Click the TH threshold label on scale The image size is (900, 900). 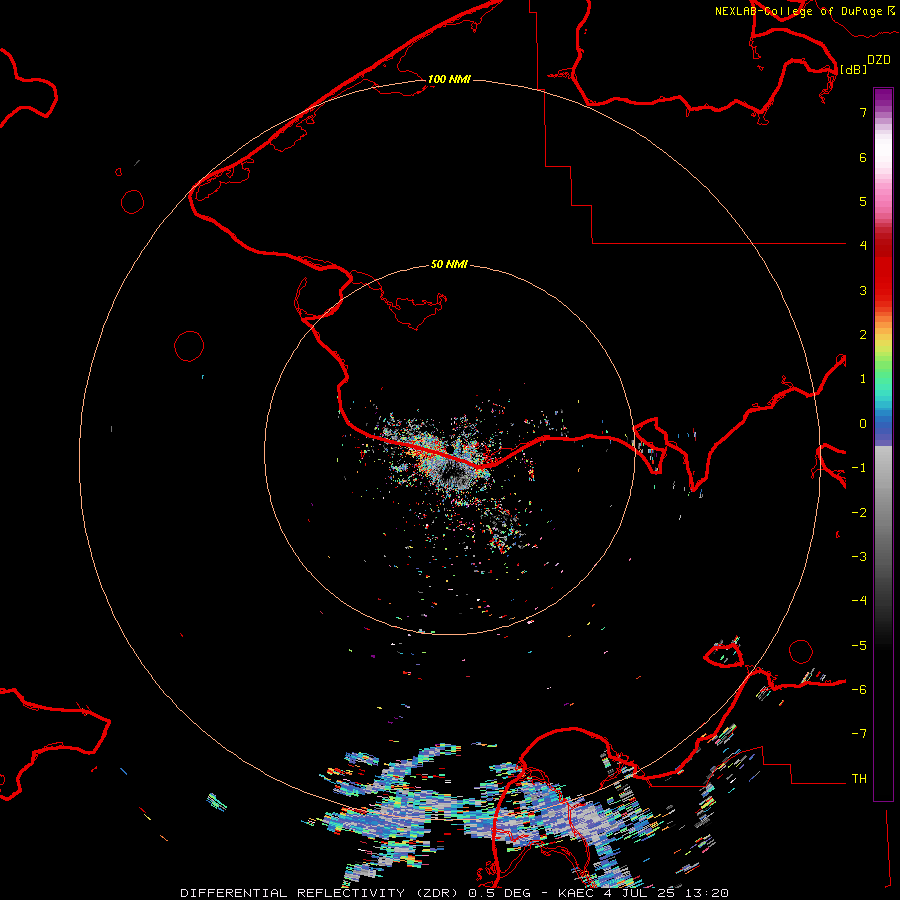pyautogui.click(x=859, y=779)
